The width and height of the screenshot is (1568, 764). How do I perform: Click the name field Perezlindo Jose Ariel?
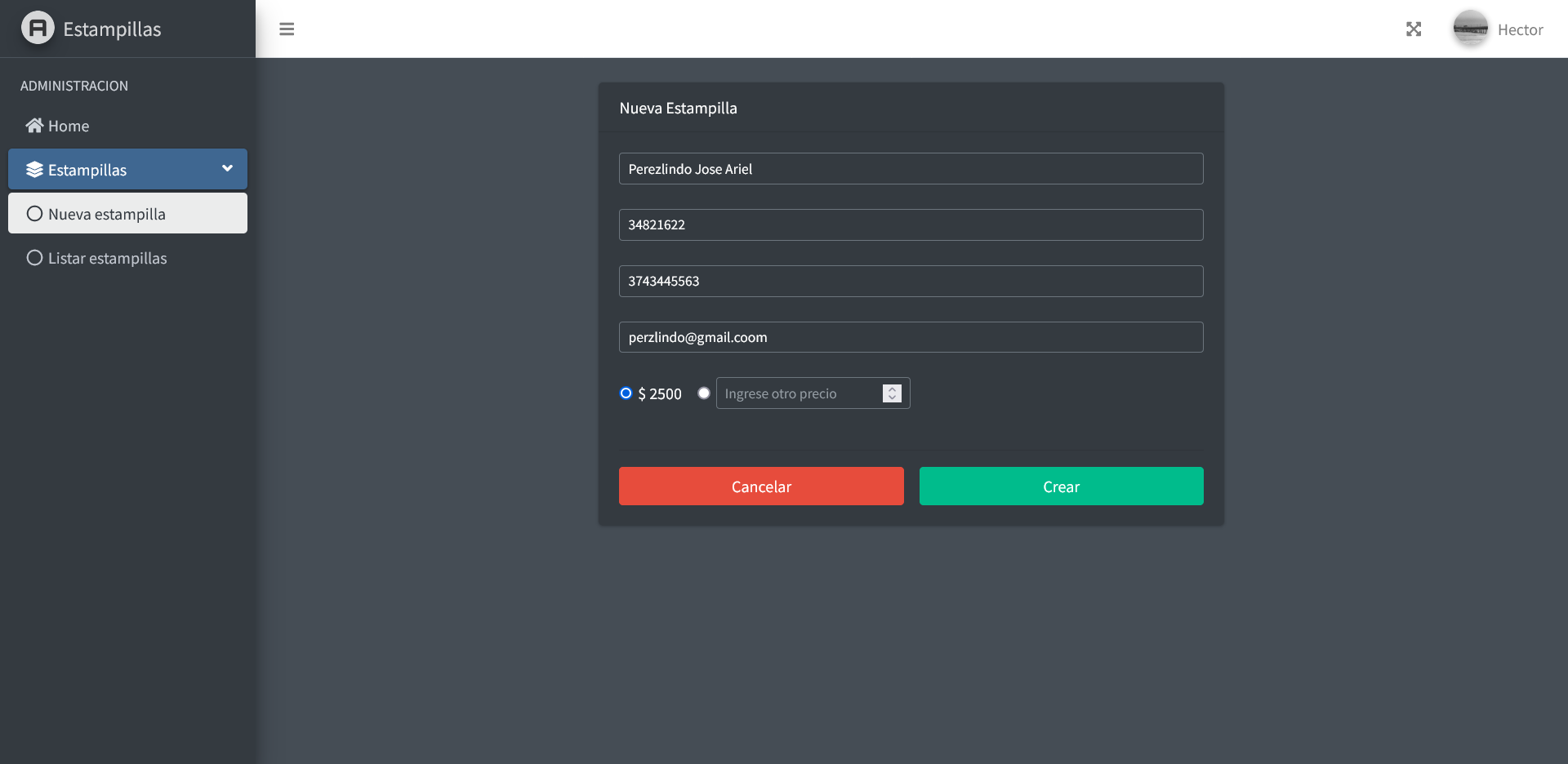[x=911, y=169]
